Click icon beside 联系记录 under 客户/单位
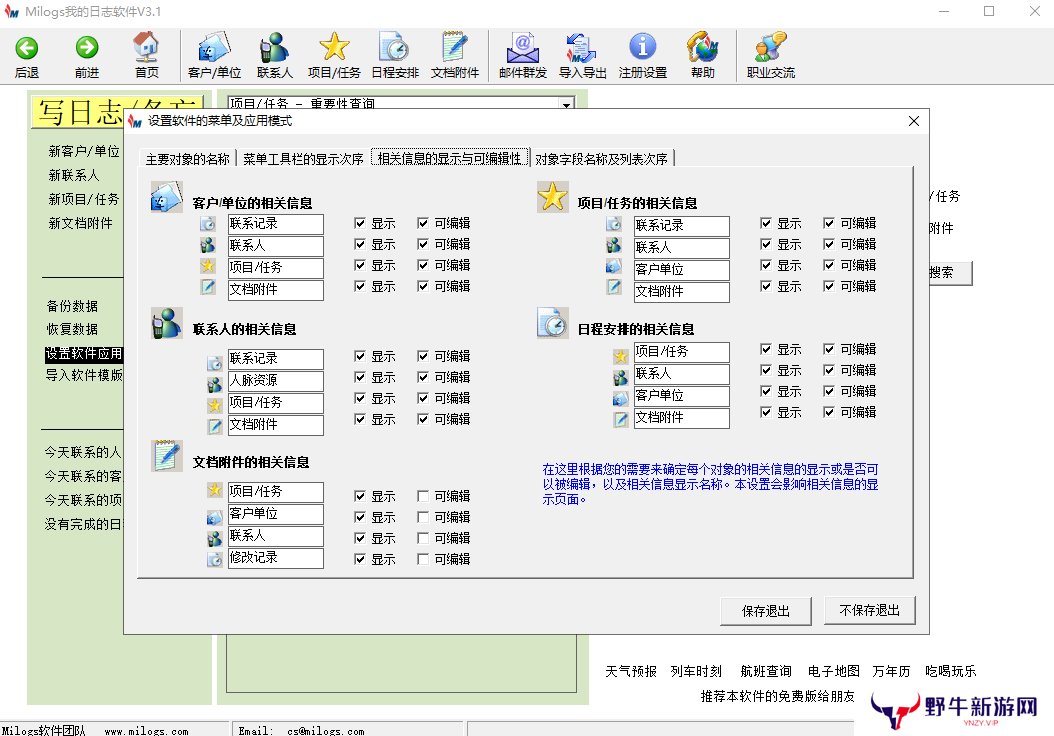The image size is (1054, 736). click(208, 223)
